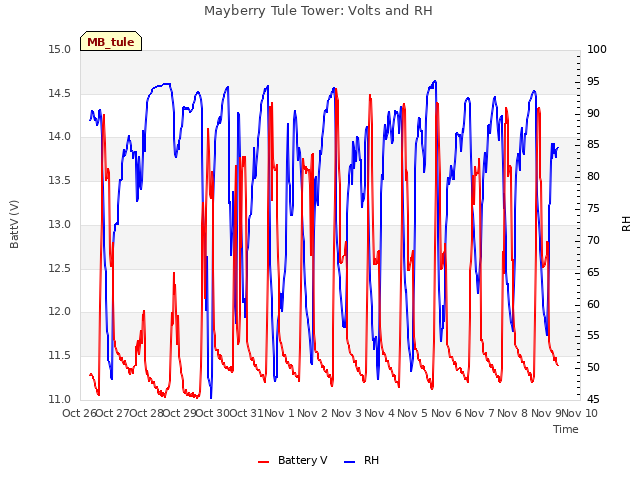Click the chart title 'Mayberry Tule Tower: Volts and RH'
This screenshot has height=480, width=640.
coord(318,11)
